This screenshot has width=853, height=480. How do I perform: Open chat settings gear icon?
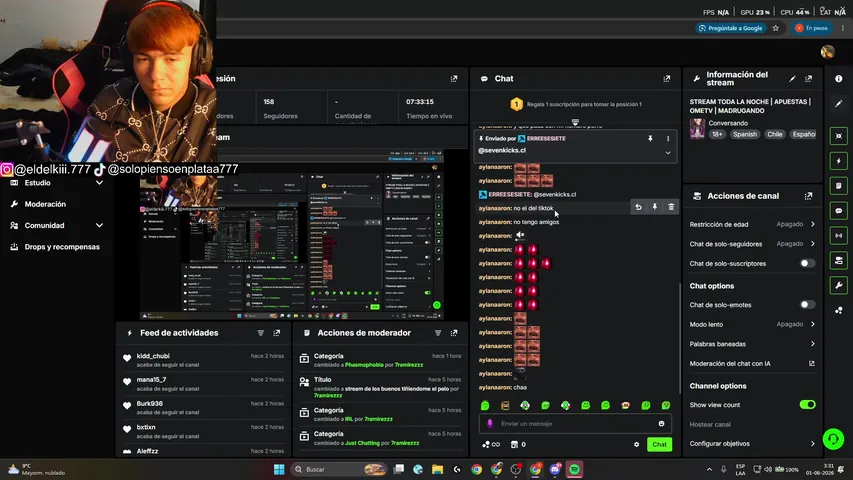point(636,445)
